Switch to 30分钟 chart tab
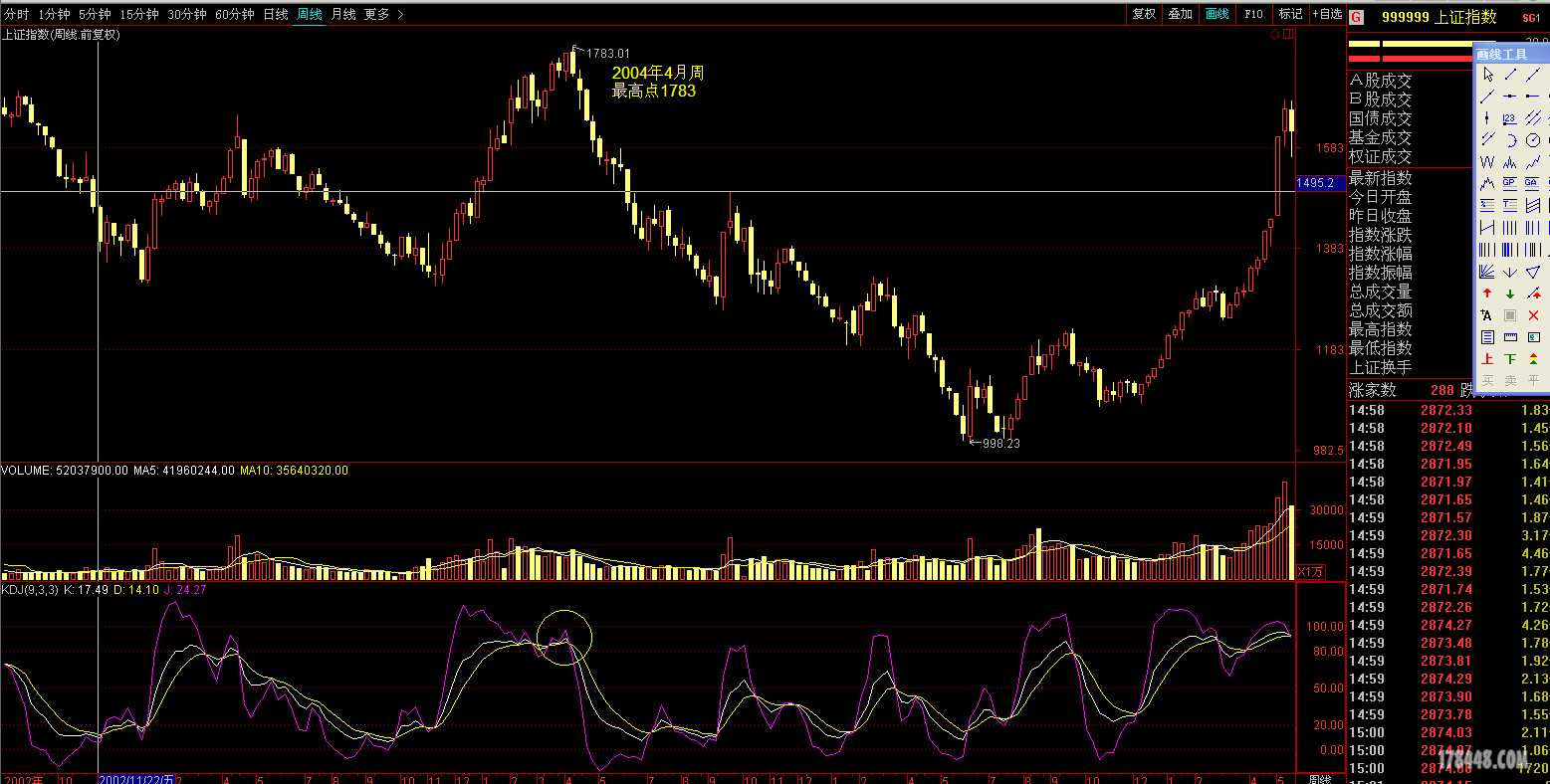This screenshot has height=784, width=1550. (186, 14)
